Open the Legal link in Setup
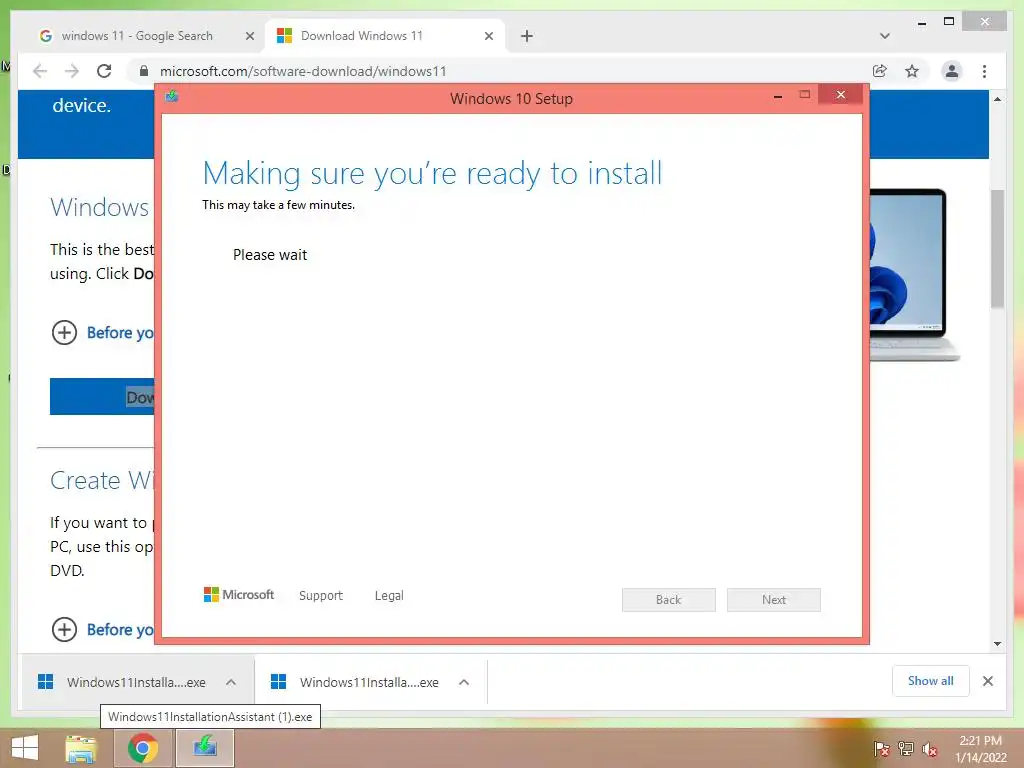Viewport: 1024px width, 768px height. [389, 596]
